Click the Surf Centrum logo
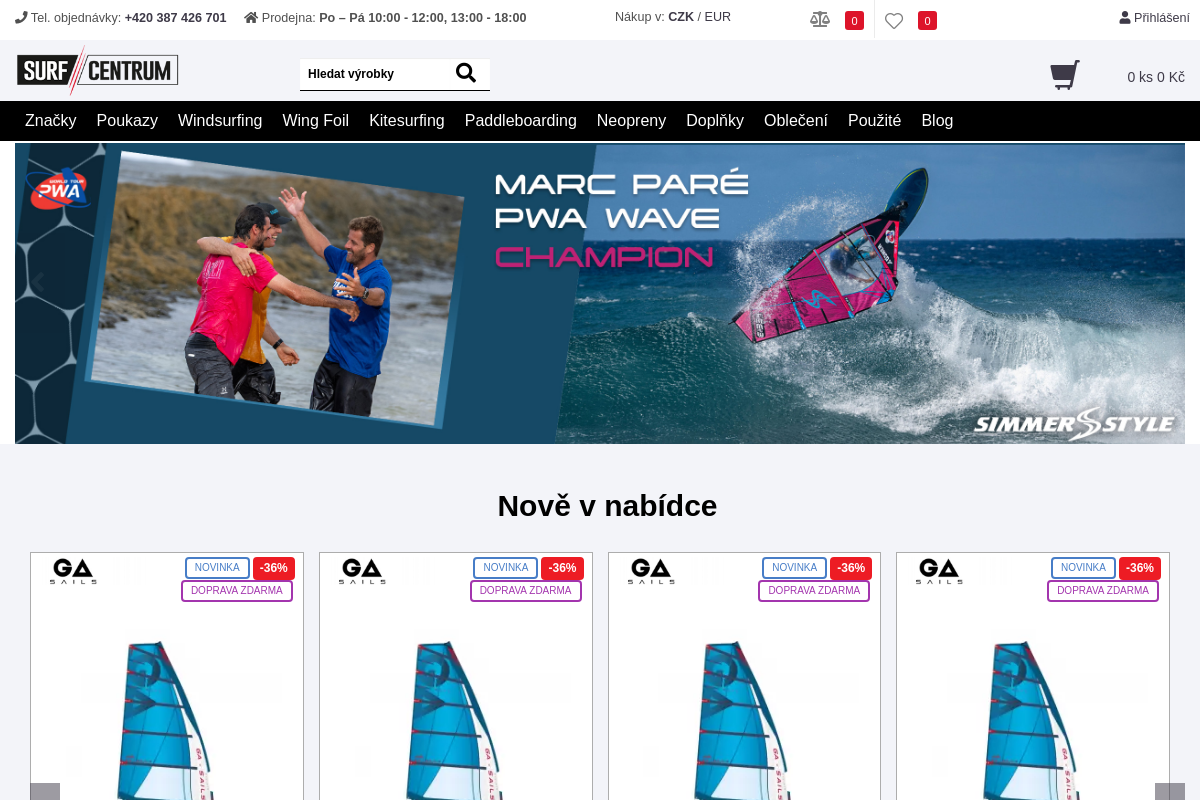Screen dimensions: 1200x800 tap(97, 70)
